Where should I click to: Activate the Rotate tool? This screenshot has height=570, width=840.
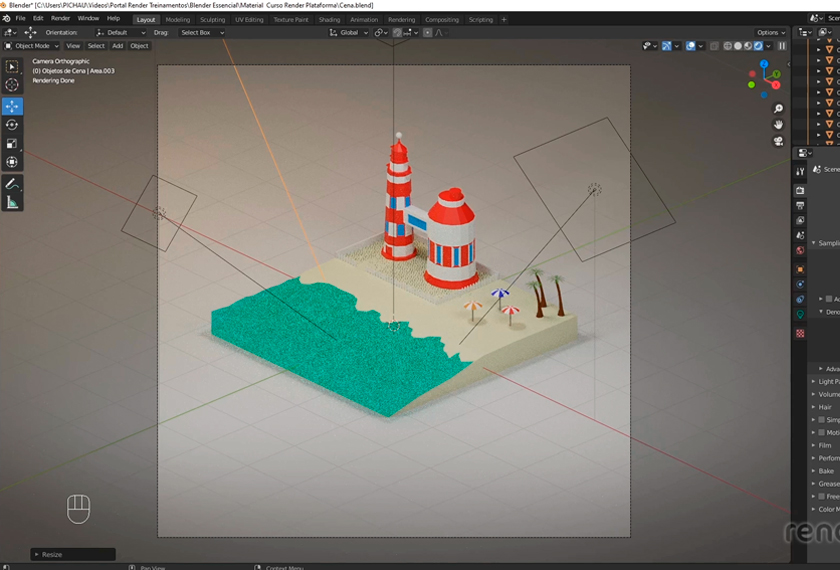point(12,124)
